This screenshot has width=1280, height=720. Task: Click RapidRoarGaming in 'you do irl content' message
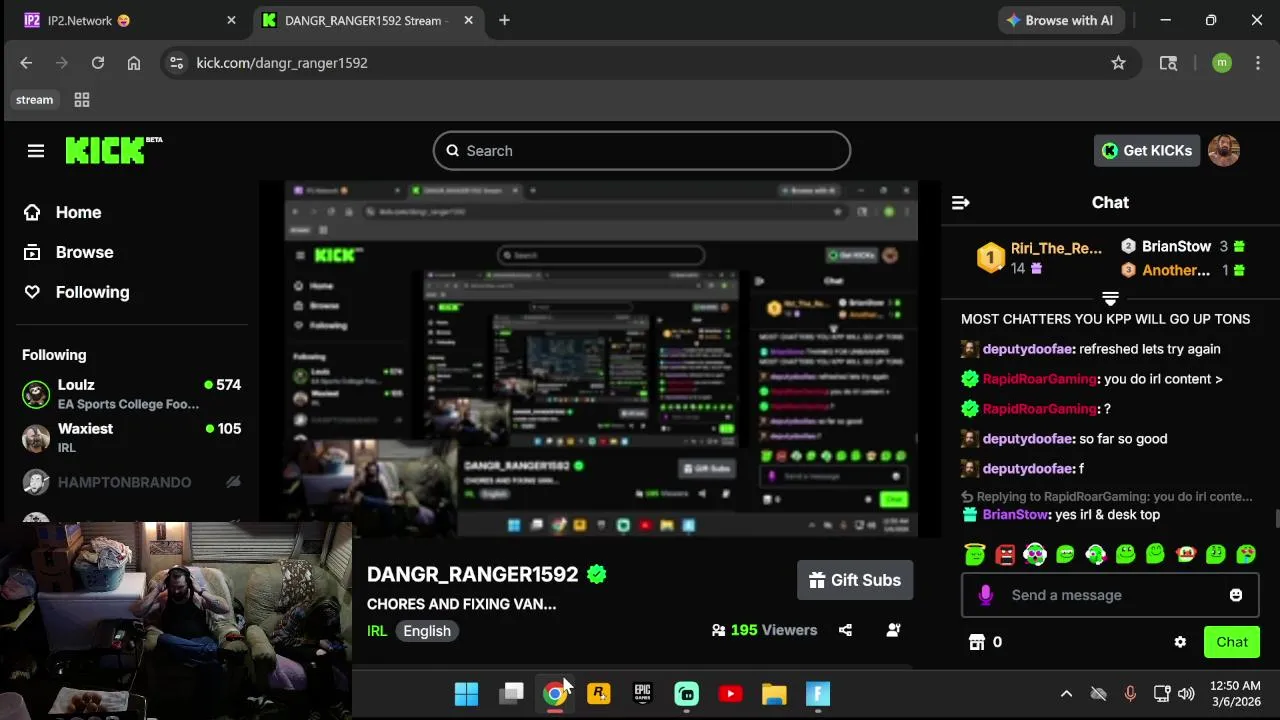tap(1040, 379)
